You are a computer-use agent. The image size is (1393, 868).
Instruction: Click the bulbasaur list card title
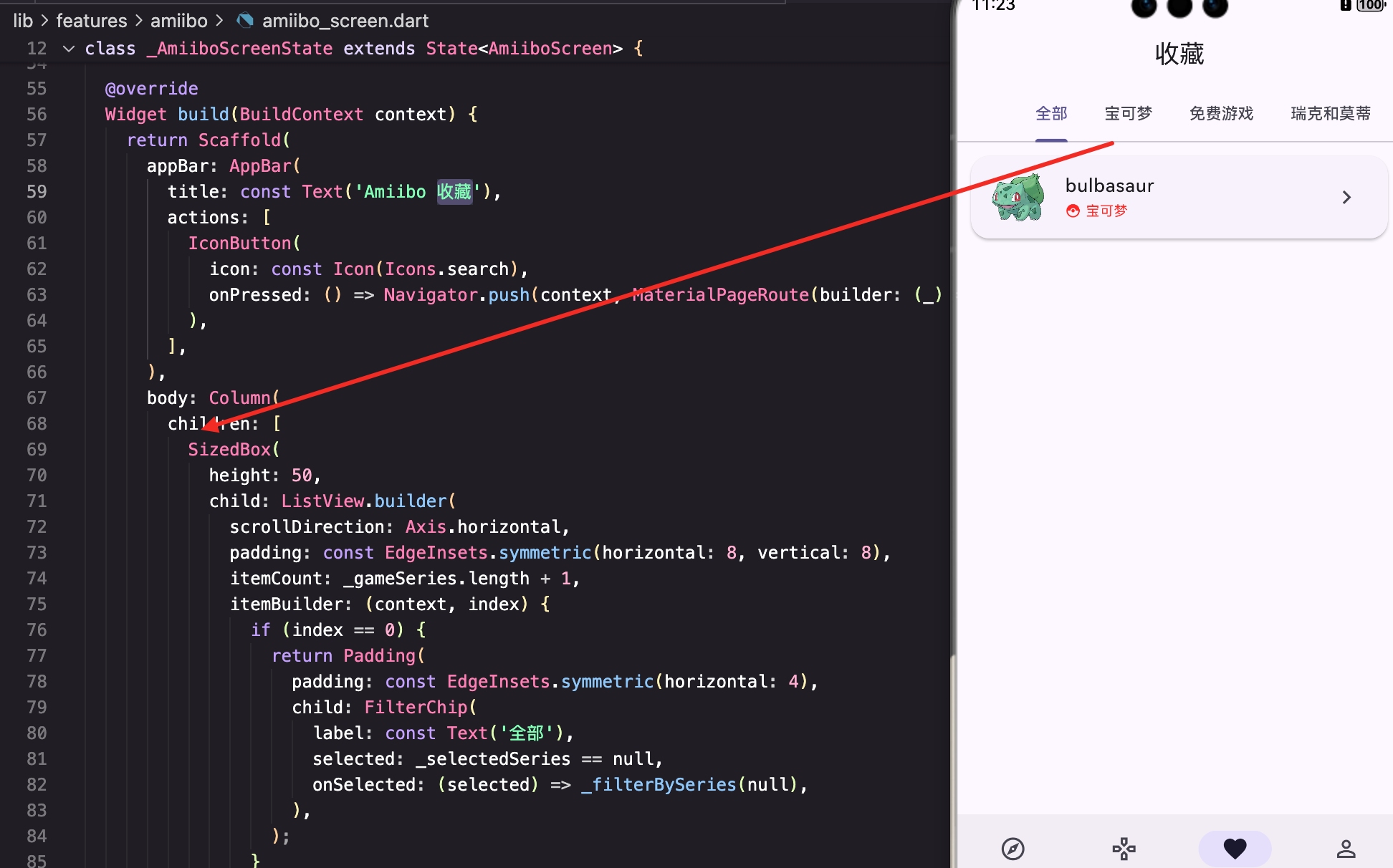(1109, 186)
